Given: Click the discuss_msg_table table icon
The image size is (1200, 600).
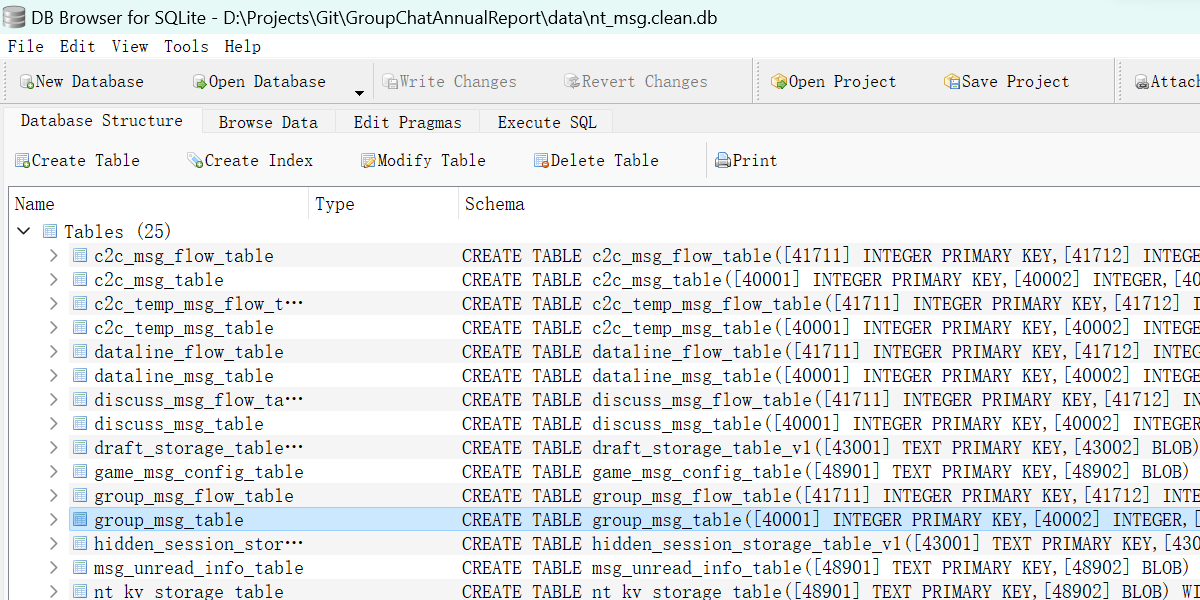Looking at the screenshot, I should [80, 424].
